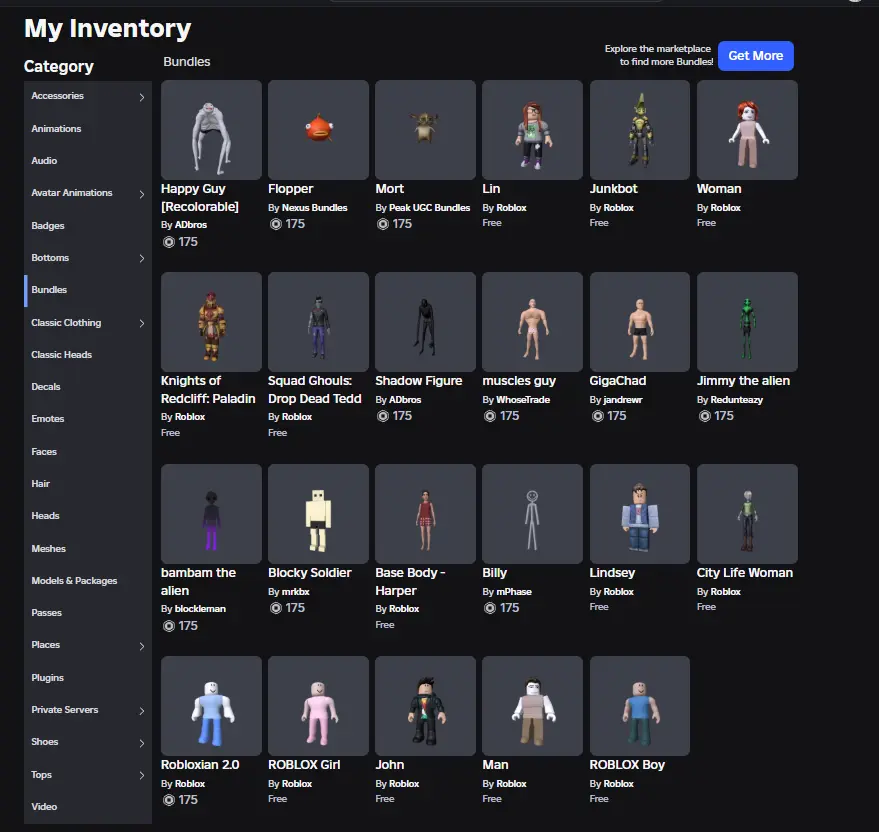
Task: Open the Happy Guy bundle thumbnail
Action: [211, 130]
